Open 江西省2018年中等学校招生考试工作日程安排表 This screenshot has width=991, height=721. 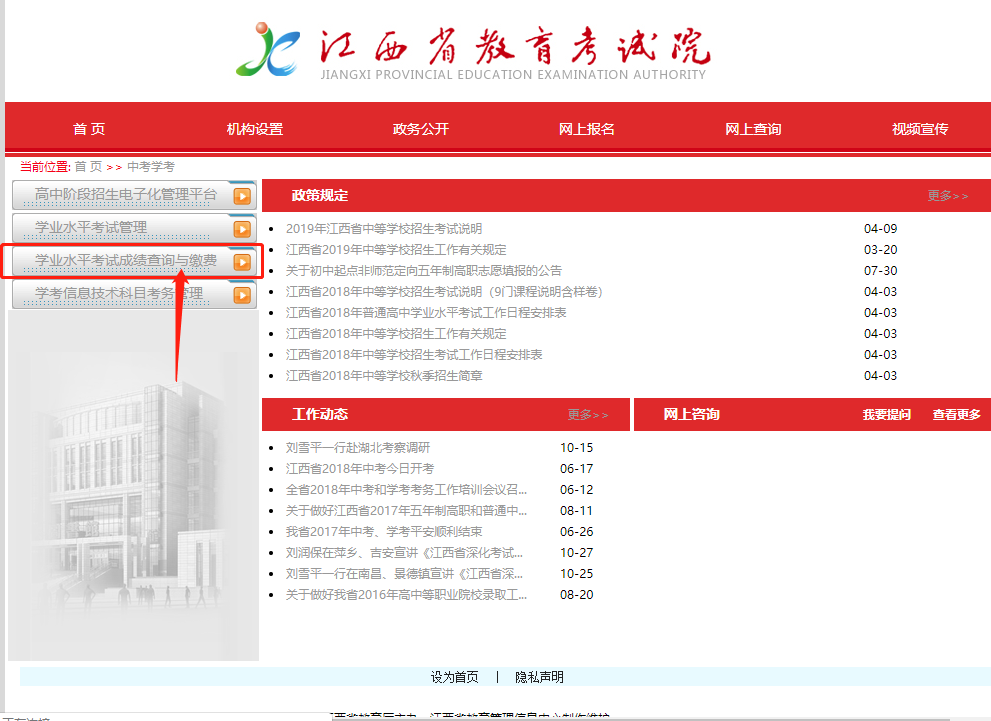pyautogui.click(x=414, y=354)
